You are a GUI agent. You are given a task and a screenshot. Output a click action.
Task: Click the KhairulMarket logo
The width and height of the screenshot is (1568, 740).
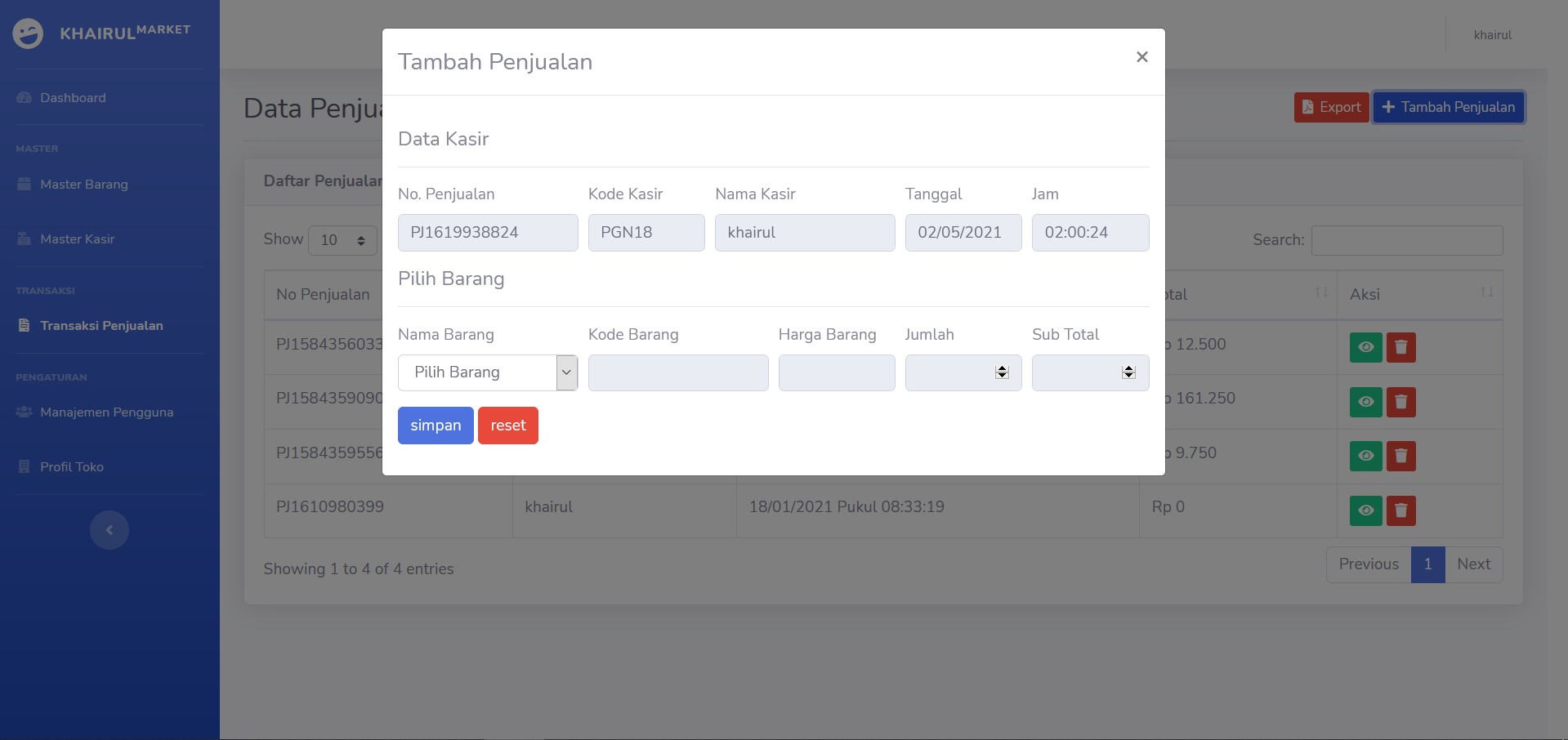[x=101, y=33]
